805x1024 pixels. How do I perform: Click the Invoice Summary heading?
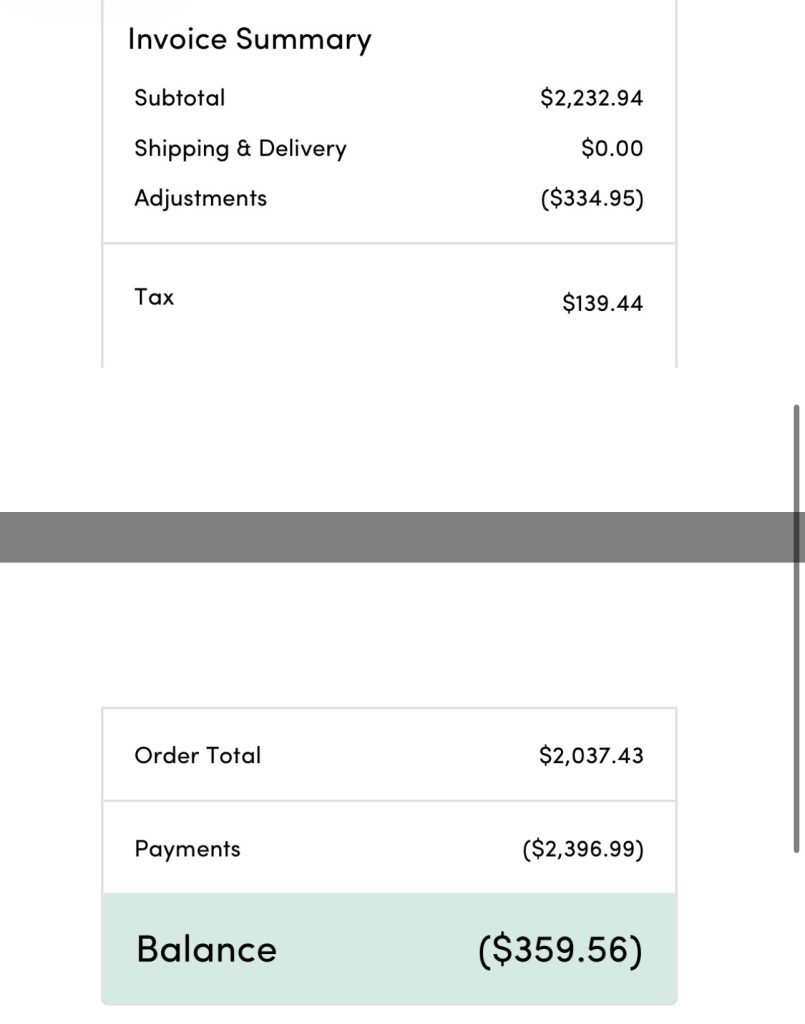249,40
